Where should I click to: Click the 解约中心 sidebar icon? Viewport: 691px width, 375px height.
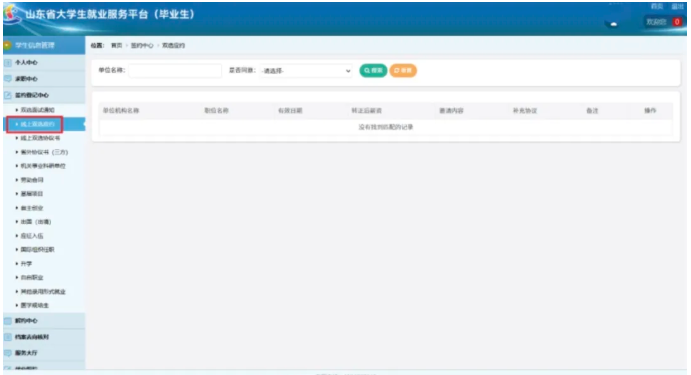point(8,321)
